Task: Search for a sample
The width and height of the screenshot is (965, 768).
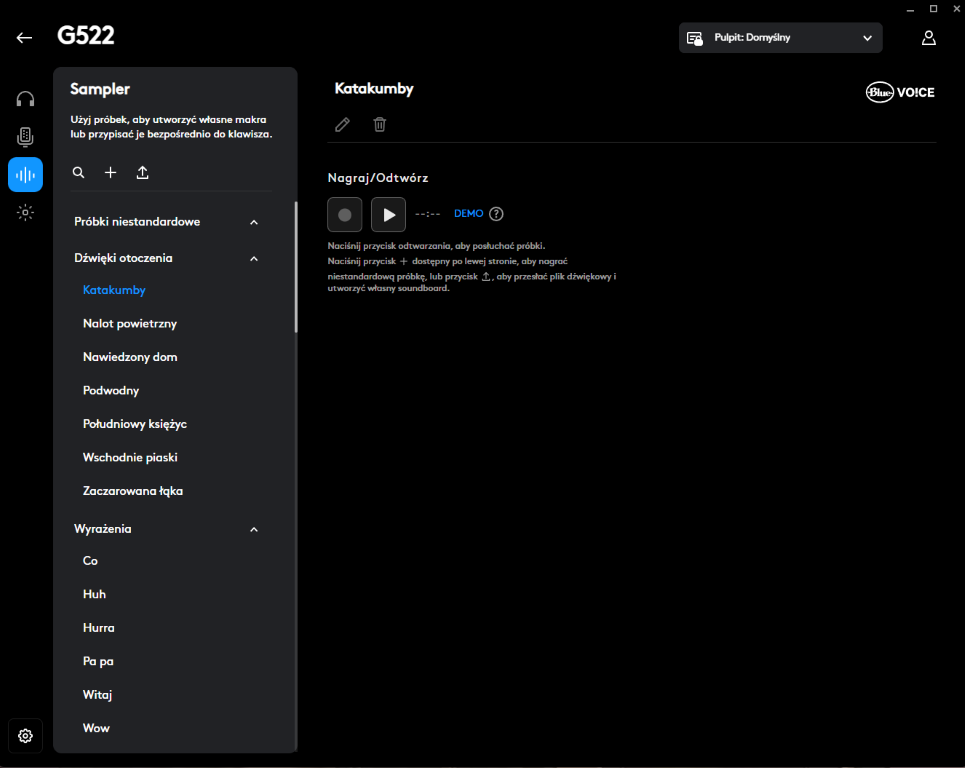Action: pyautogui.click(x=78, y=172)
